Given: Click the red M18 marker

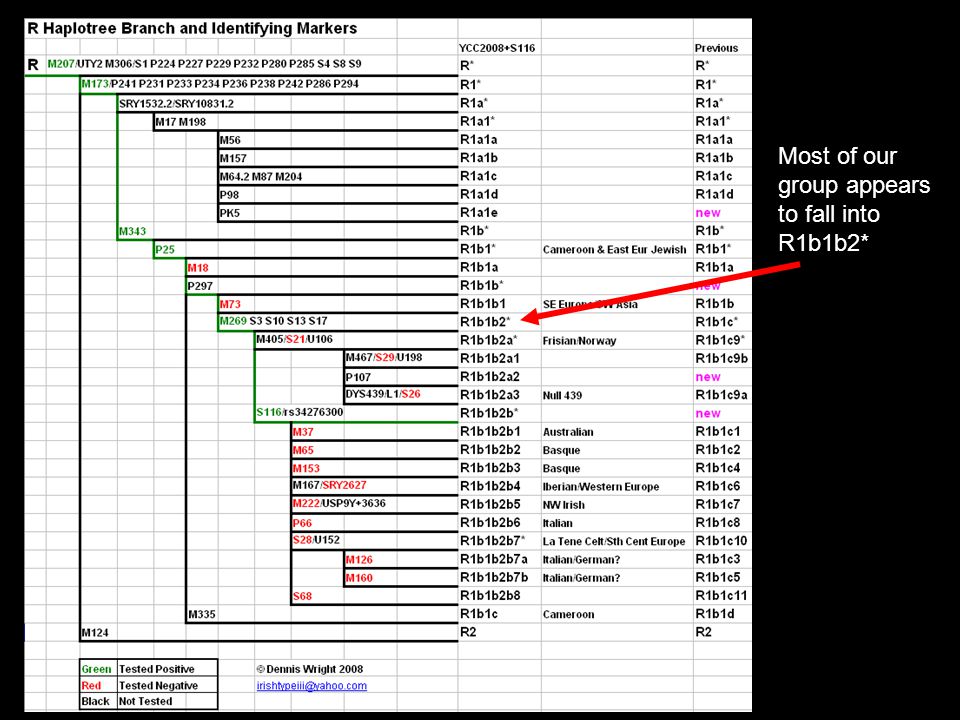Looking at the screenshot, I should [198, 268].
